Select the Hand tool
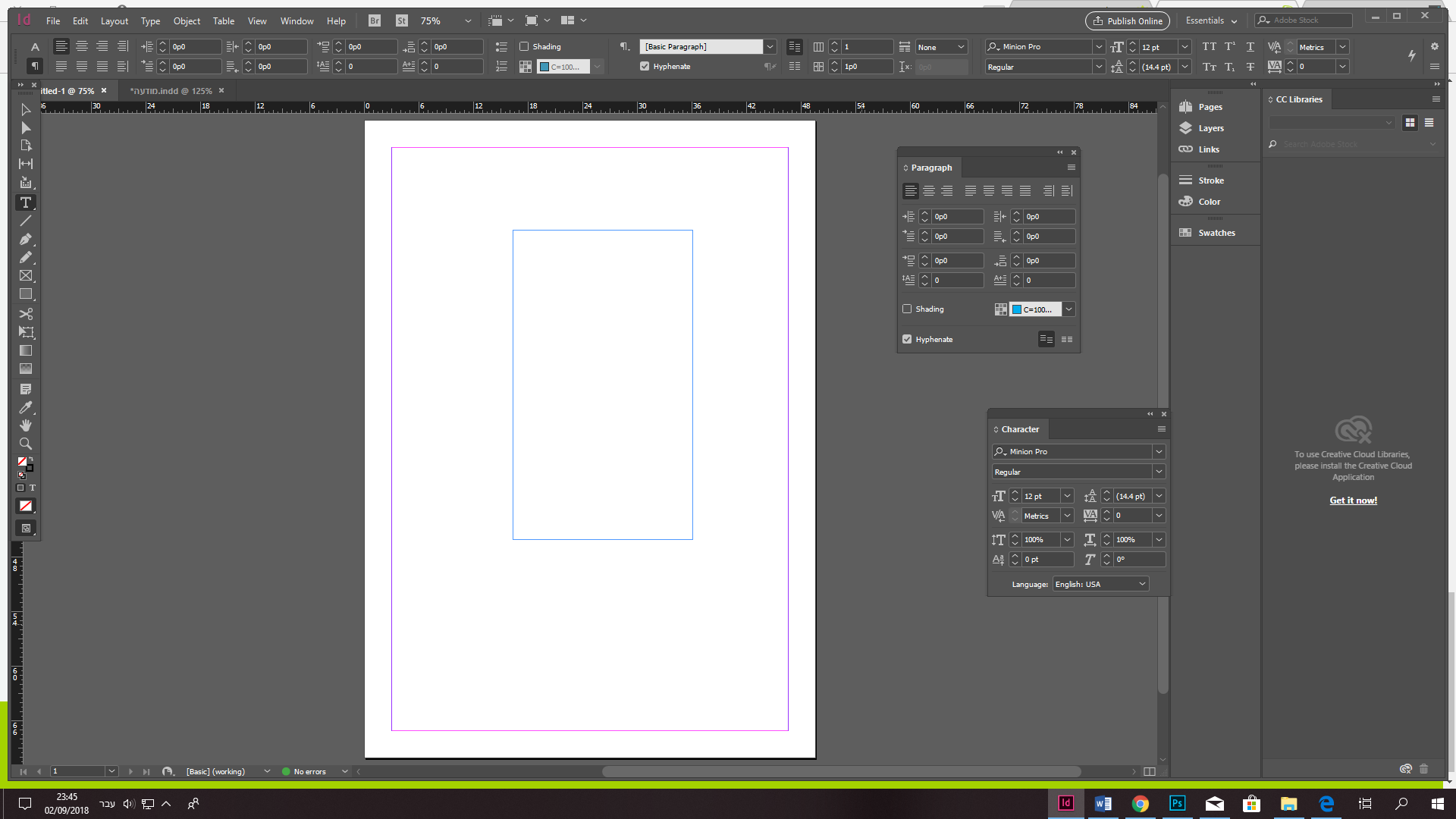The image size is (1456, 819). [x=26, y=425]
